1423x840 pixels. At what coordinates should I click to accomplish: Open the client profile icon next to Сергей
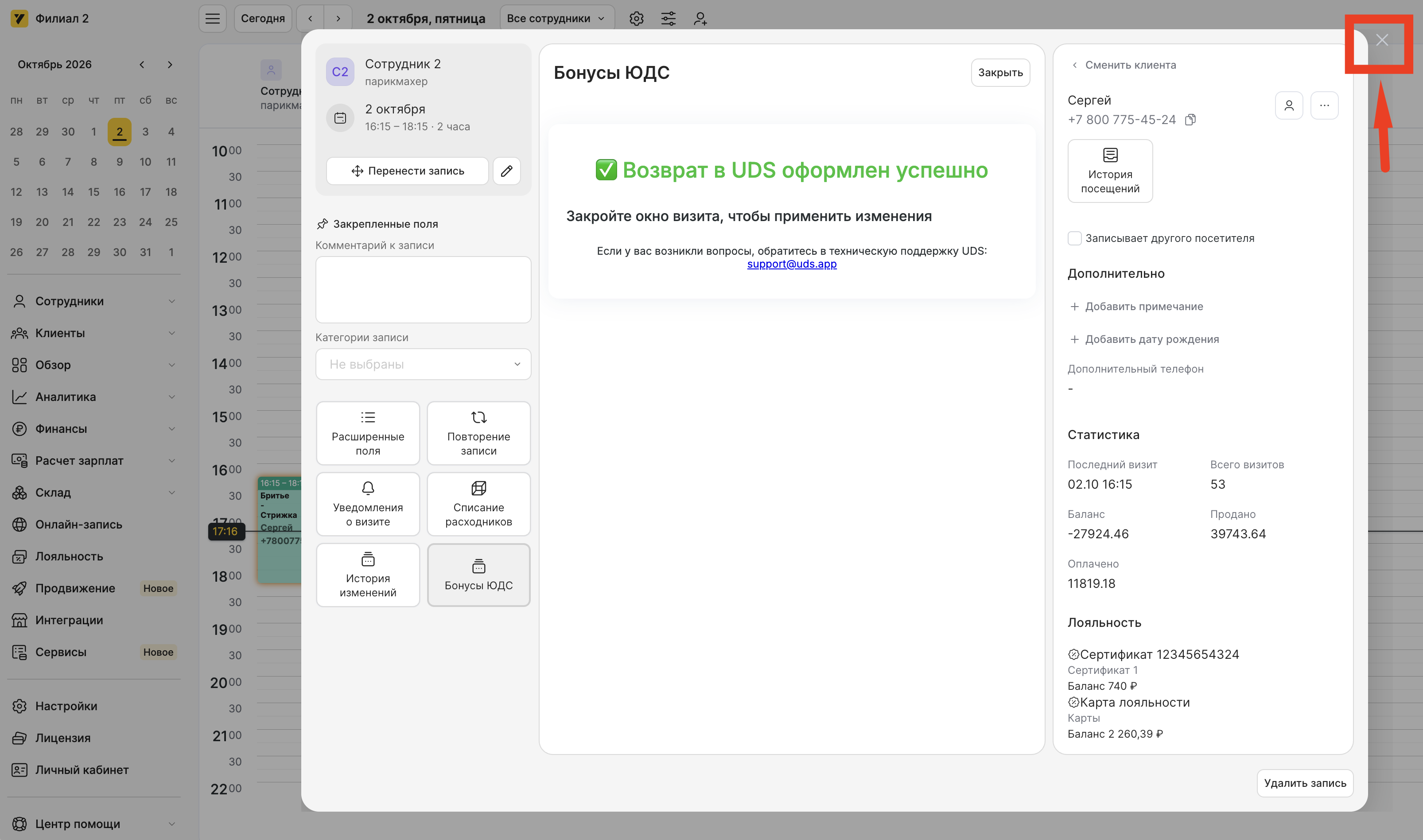(x=1289, y=105)
